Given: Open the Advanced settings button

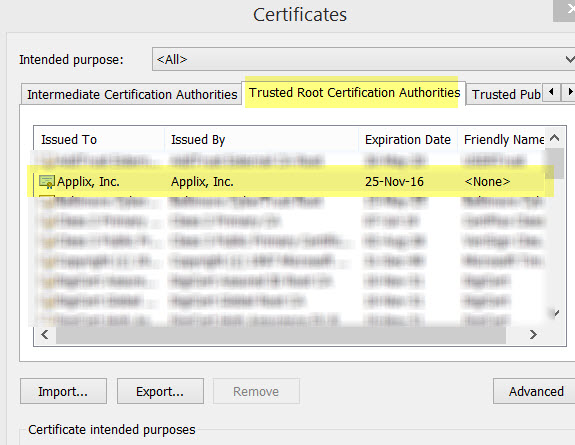Looking at the screenshot, I should [x=534, y=391].
